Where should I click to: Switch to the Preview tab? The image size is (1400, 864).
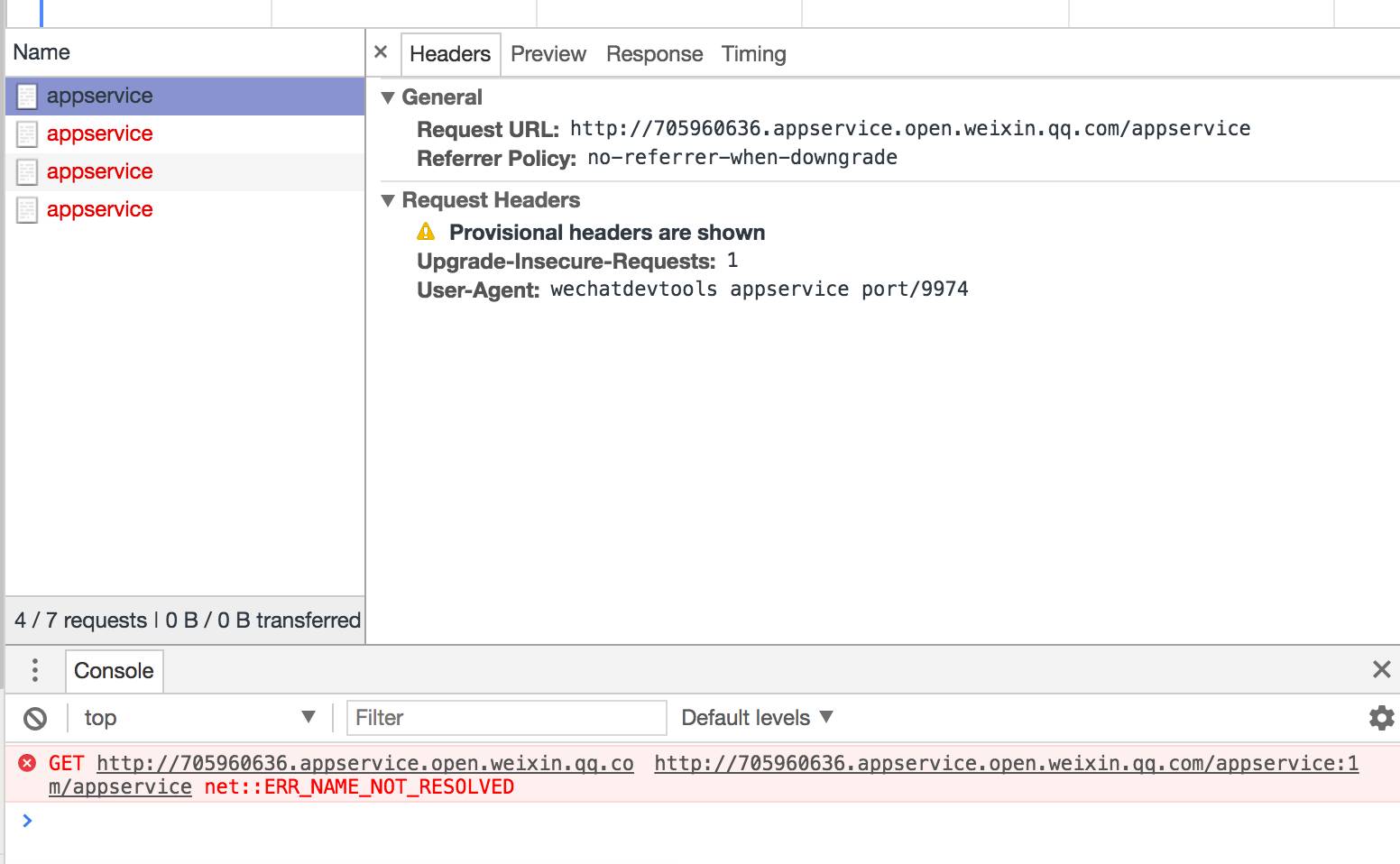548,54
